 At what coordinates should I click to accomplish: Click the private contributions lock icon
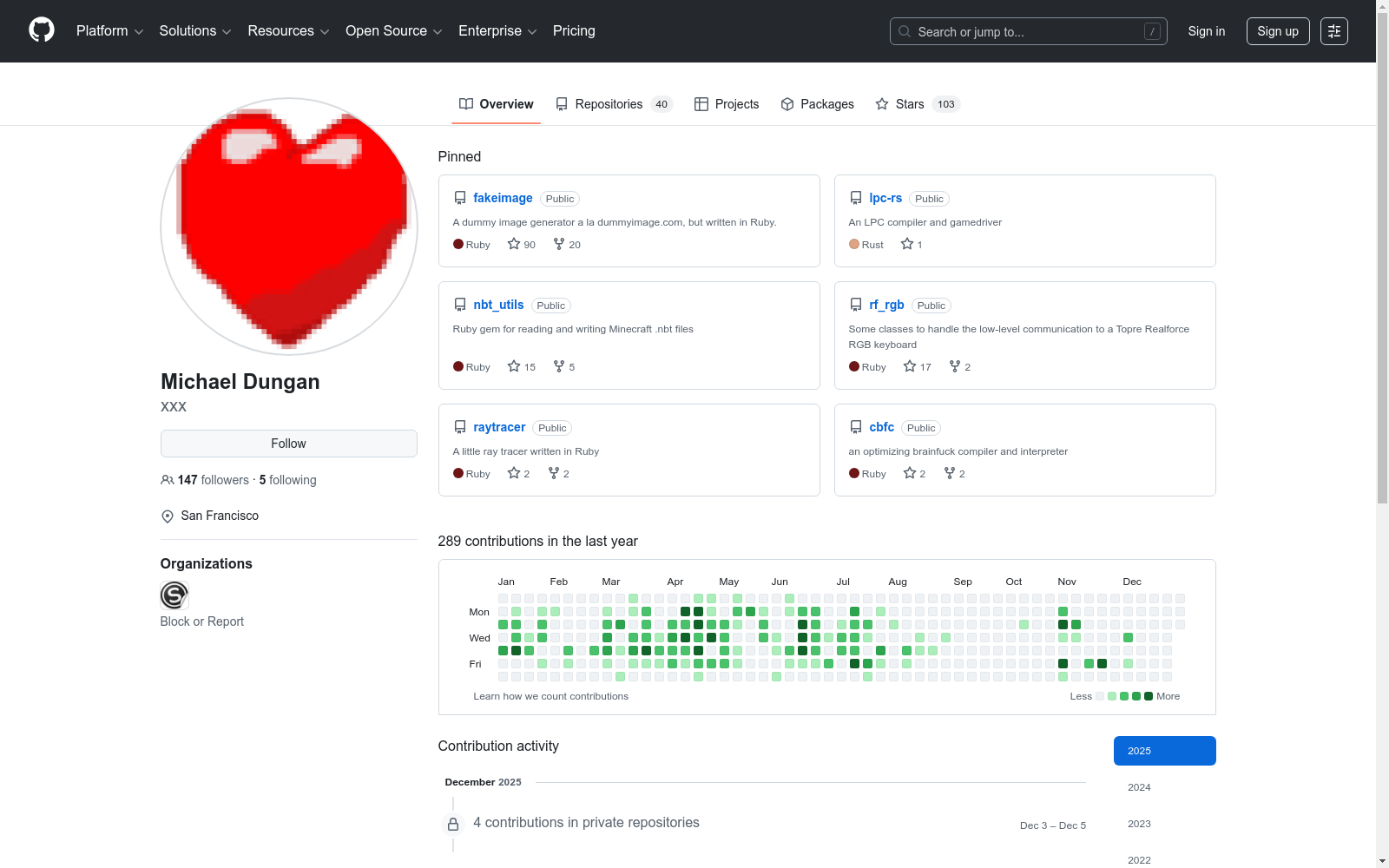click(453, 824)
